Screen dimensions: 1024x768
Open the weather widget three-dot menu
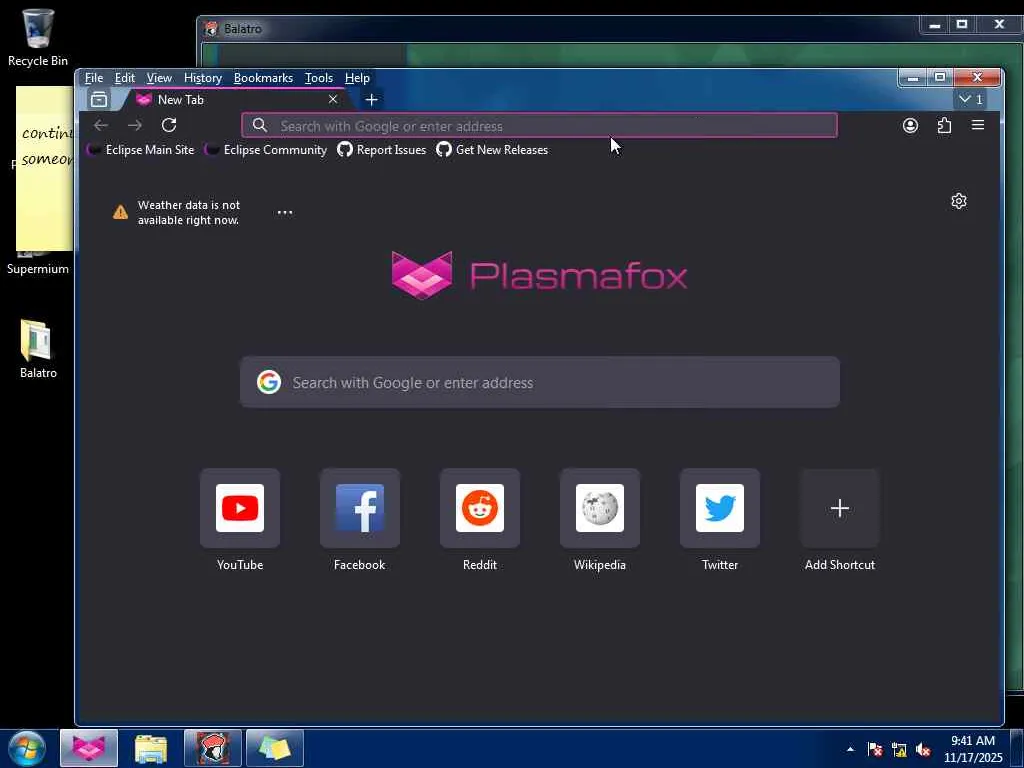tap(285, 212)
